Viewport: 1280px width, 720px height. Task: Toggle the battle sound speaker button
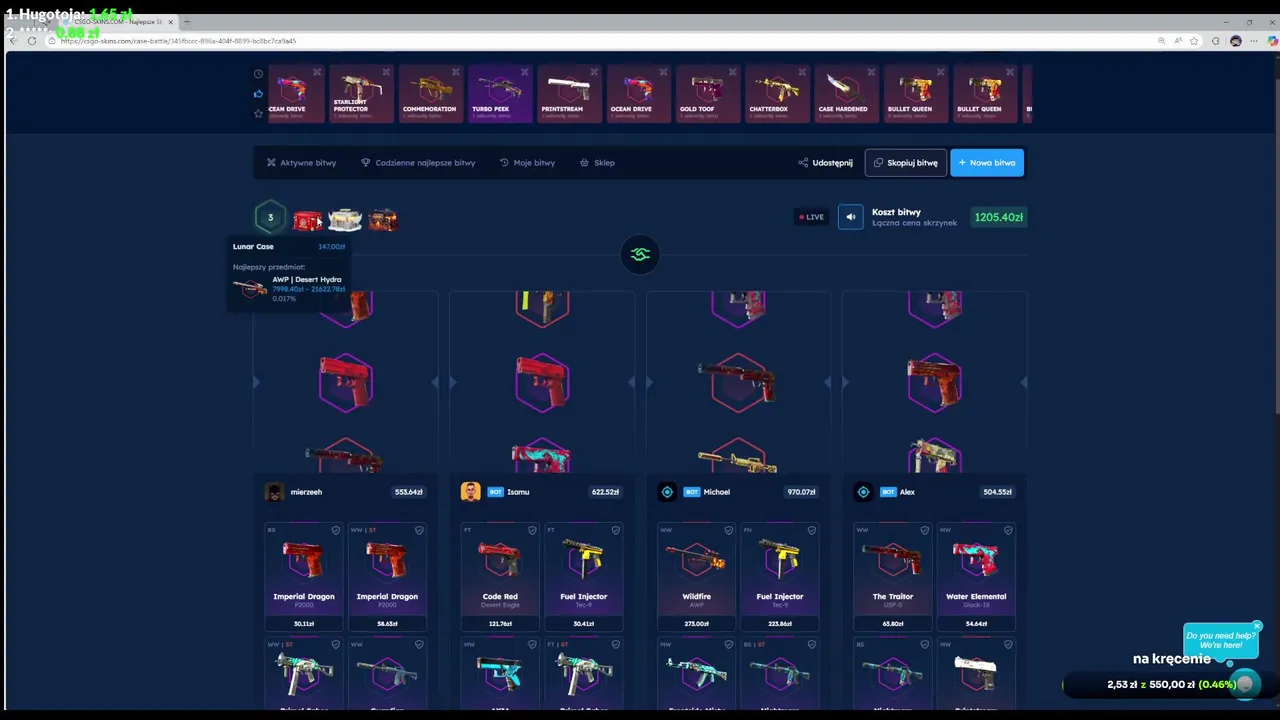851,217
